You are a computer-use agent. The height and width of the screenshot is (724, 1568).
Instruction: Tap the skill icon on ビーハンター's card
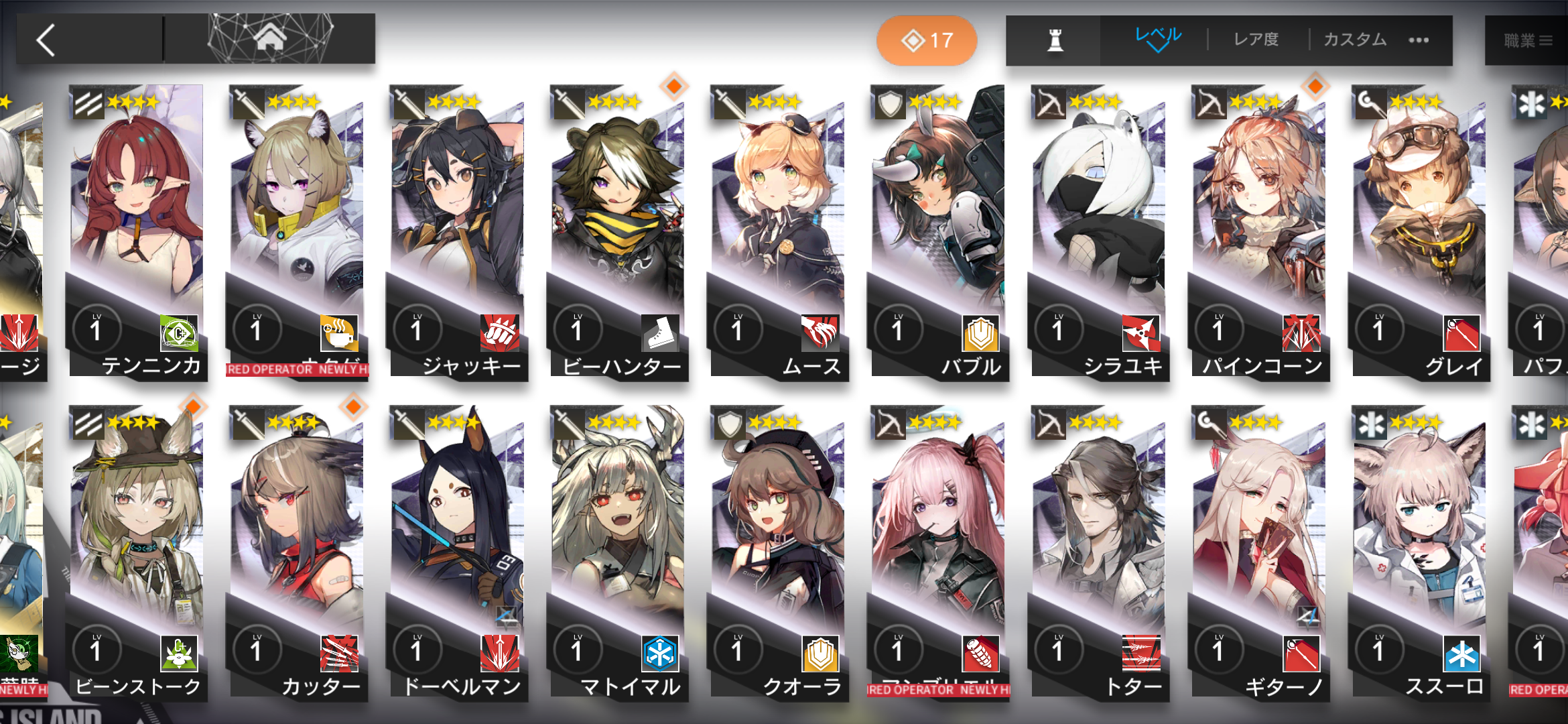(x=660, y=333)
